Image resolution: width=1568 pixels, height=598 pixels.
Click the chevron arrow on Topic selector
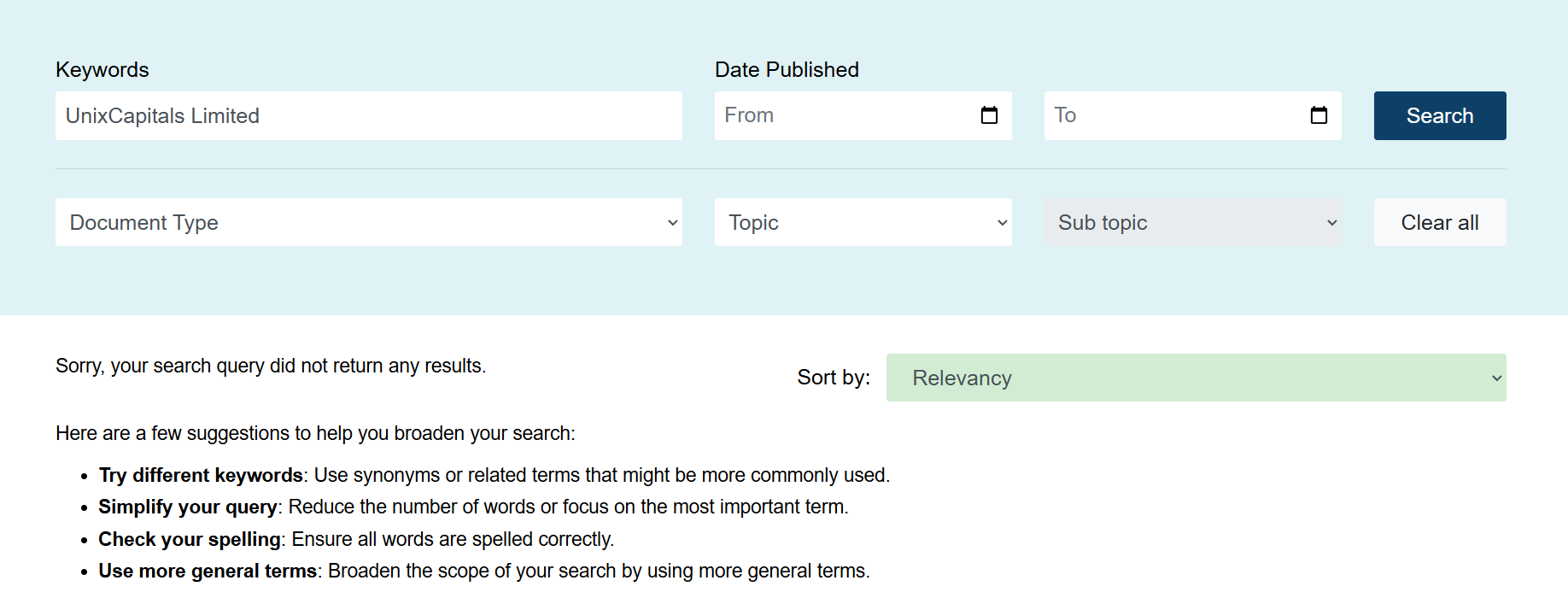click(1002, 223)
